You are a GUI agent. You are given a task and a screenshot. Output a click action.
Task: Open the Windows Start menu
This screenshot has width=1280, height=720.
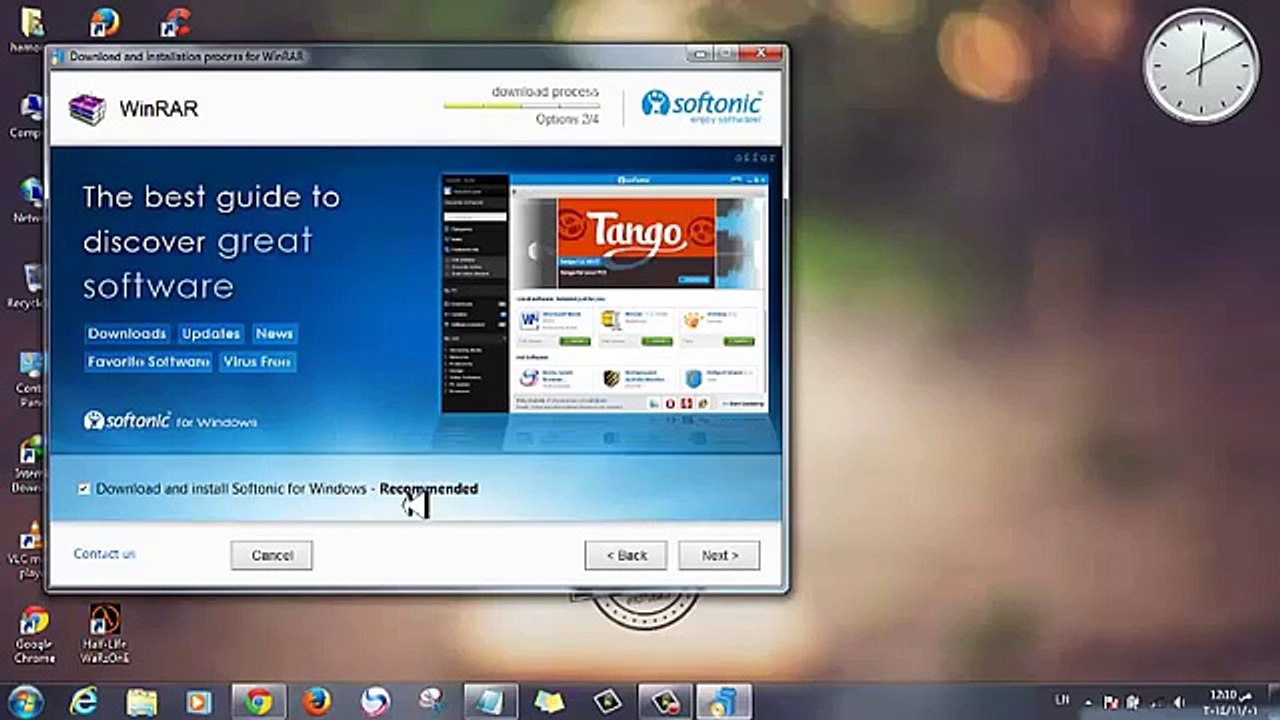[25, 702]
